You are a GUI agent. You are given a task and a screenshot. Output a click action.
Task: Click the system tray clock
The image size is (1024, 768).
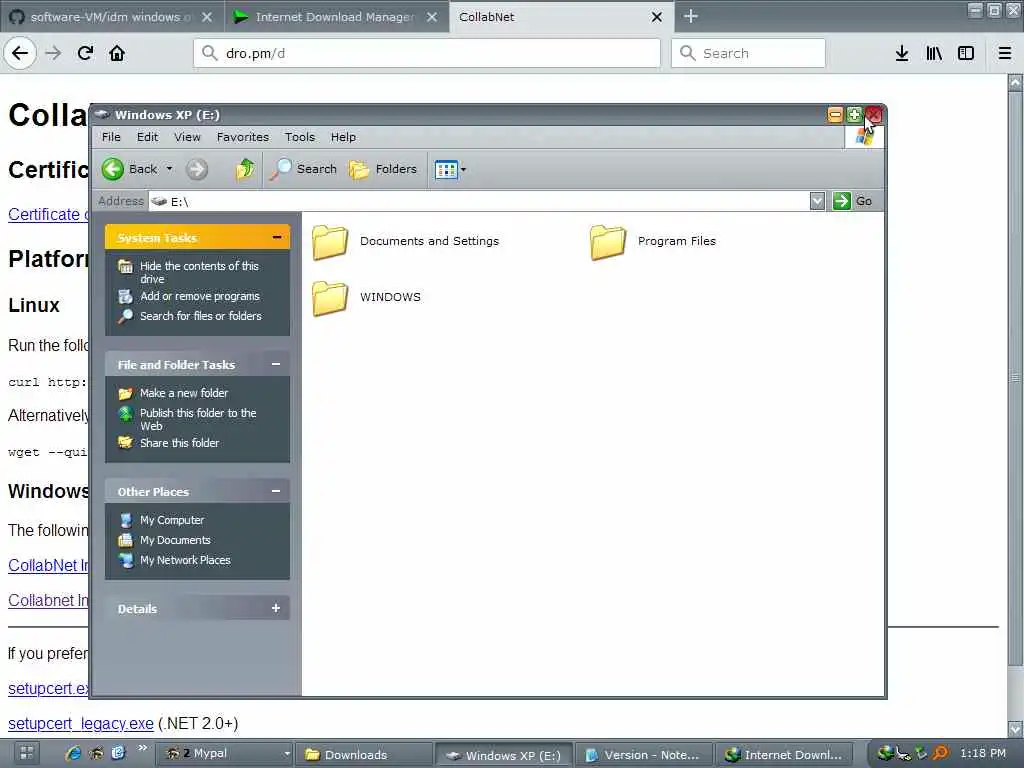coord(983,754)
